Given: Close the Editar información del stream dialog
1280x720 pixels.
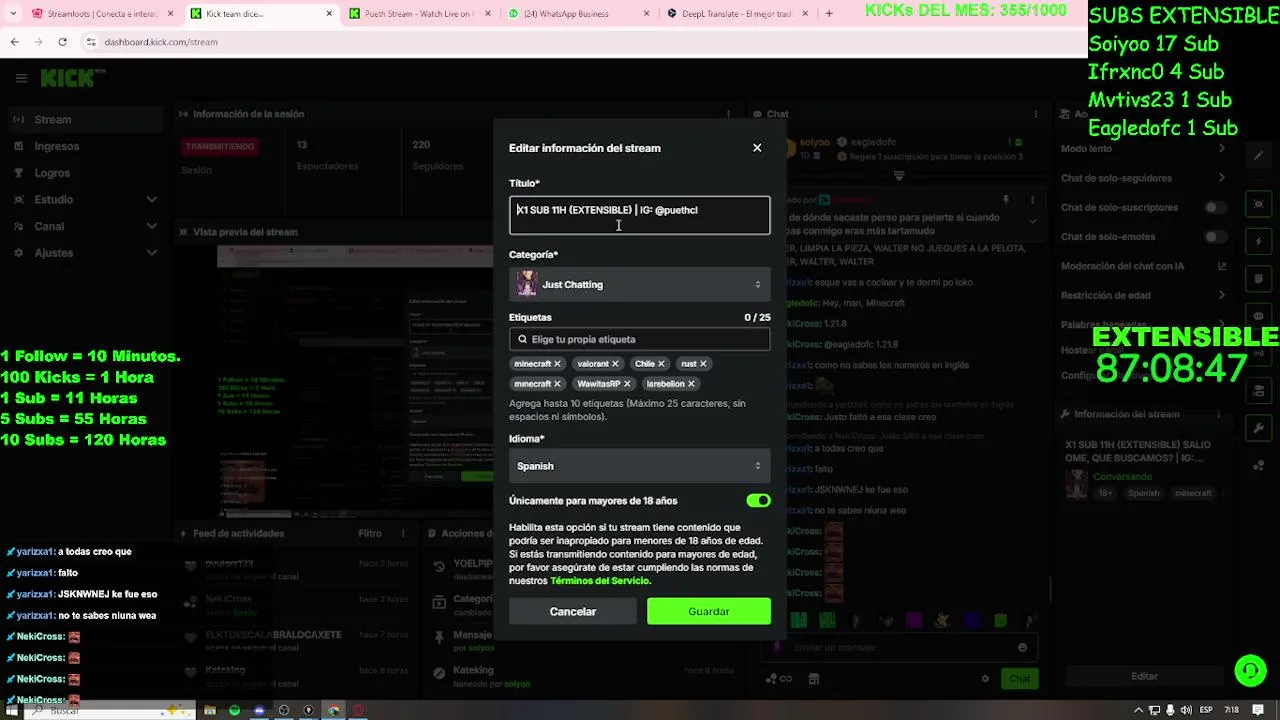Looking at the screenshot, I should click(757, 148).
